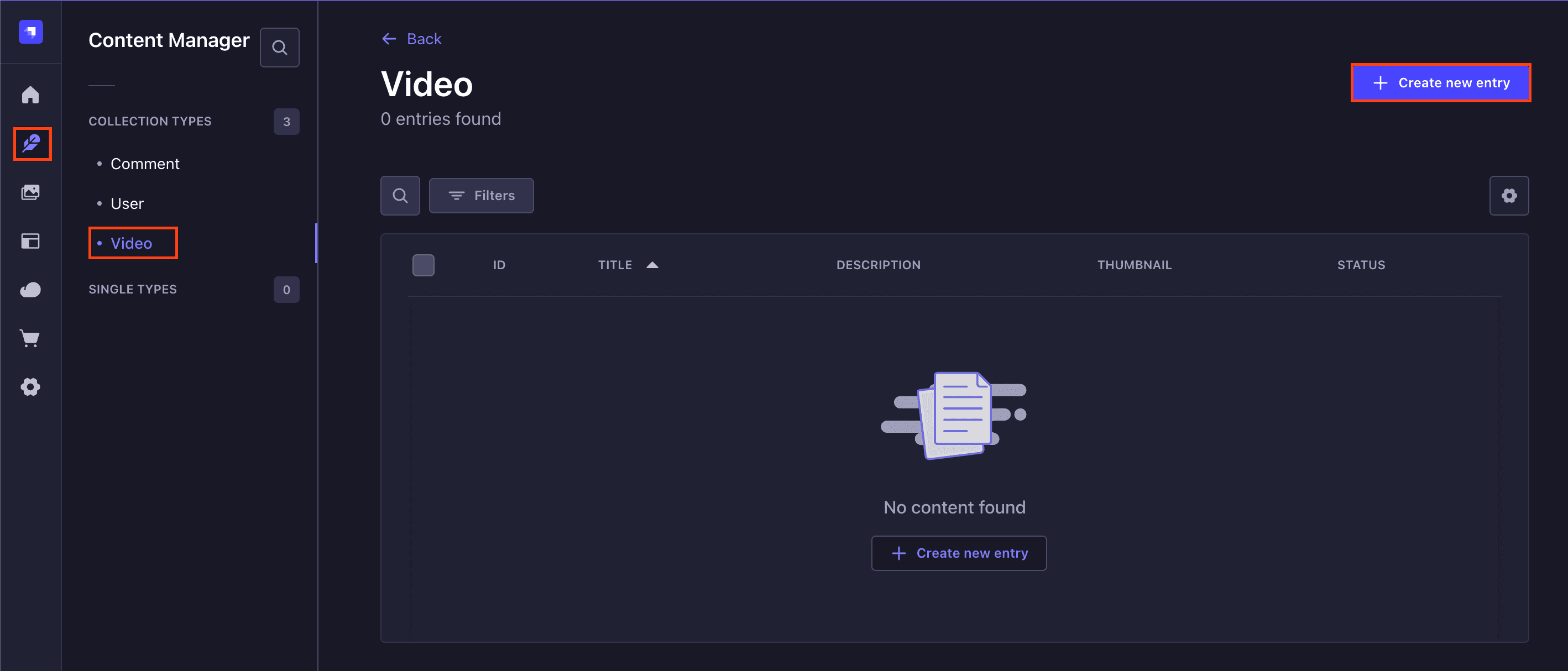
Task: Open the Content-Type Builder layout icon
Action: pos(30,241)
